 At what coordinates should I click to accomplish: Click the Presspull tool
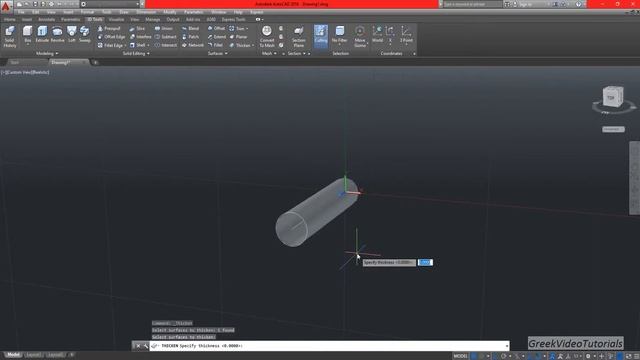pos(109,29)
